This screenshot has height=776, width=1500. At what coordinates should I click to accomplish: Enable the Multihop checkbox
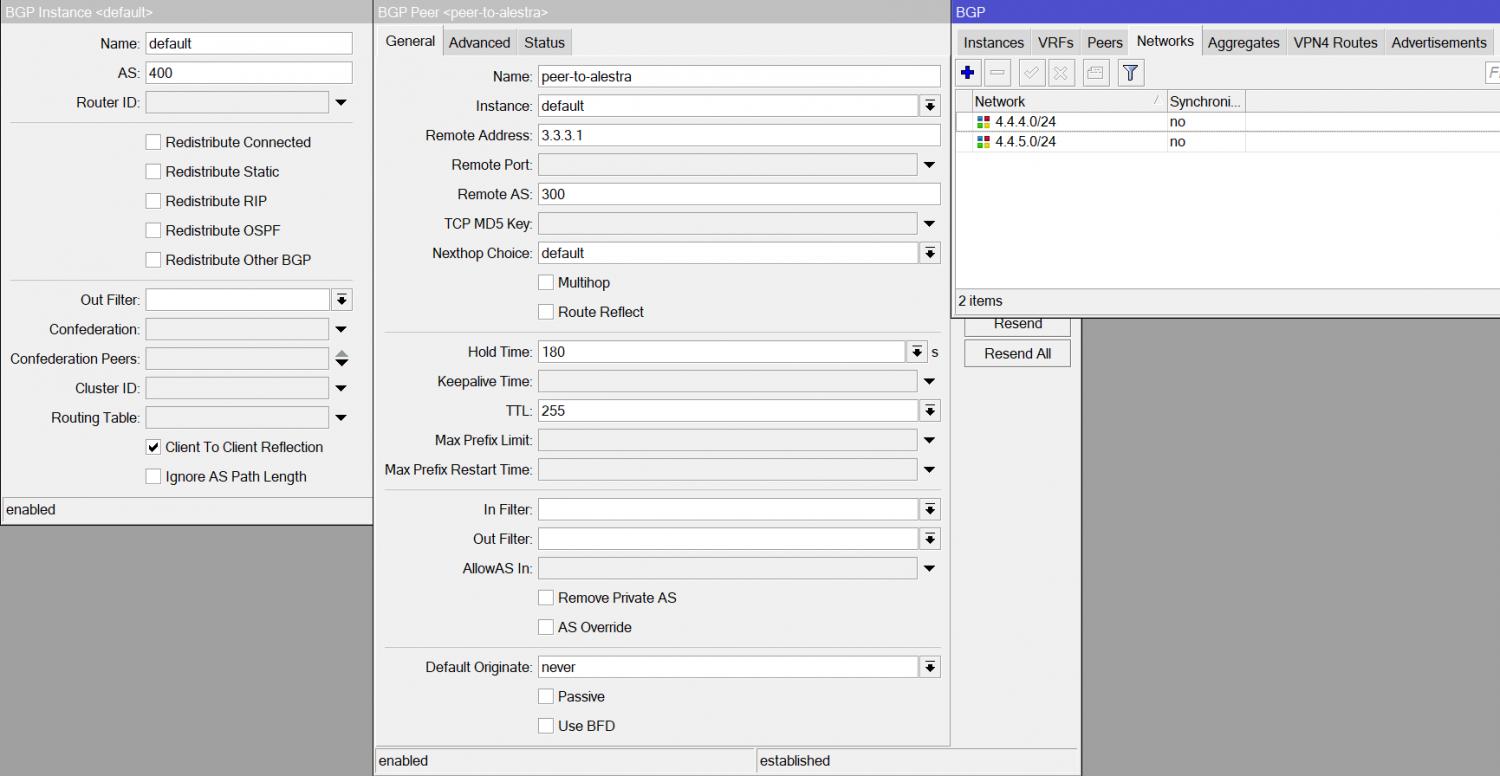[x=546, y=283]
